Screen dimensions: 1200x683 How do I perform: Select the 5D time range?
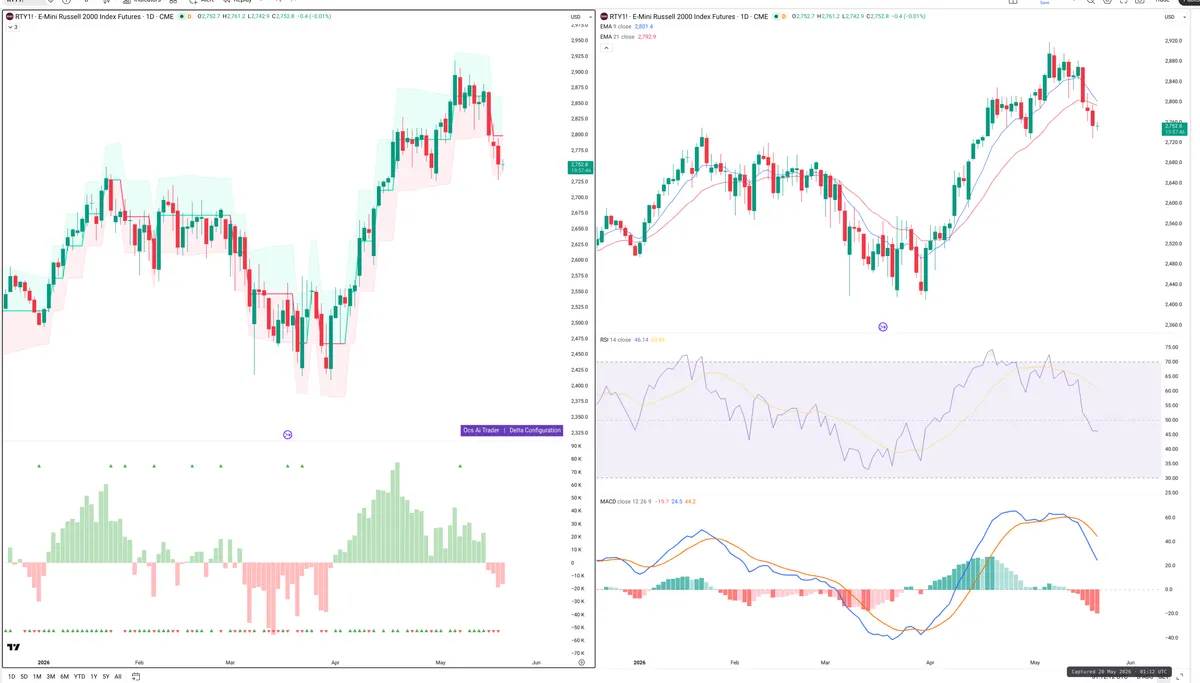pos(24,677)
